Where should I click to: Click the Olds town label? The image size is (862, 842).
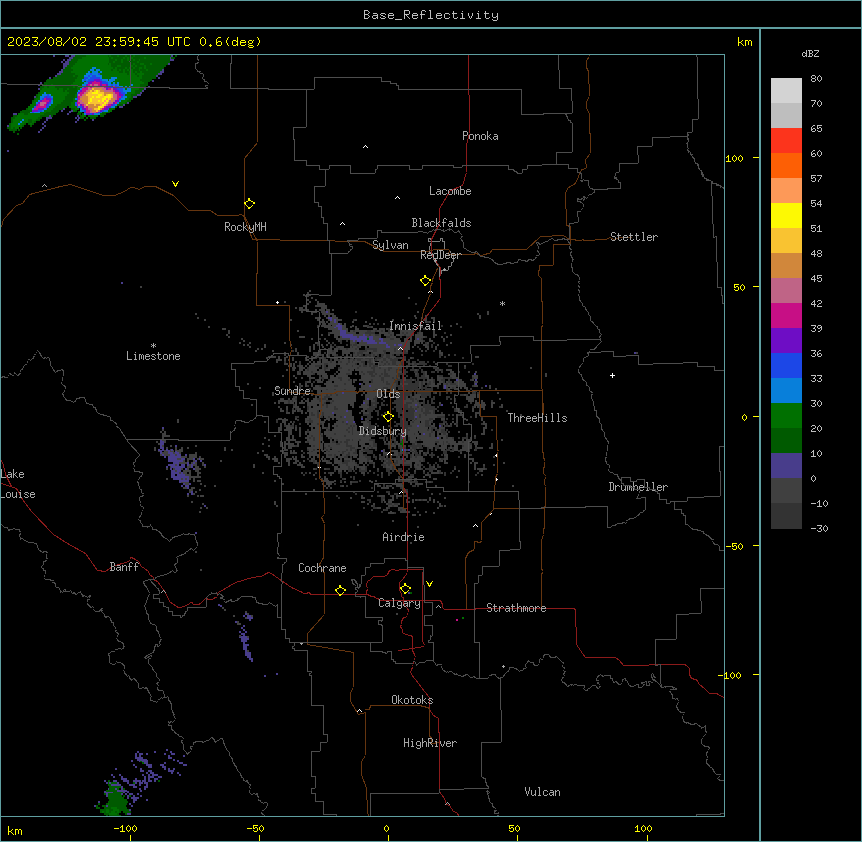(x=388, y=394)
